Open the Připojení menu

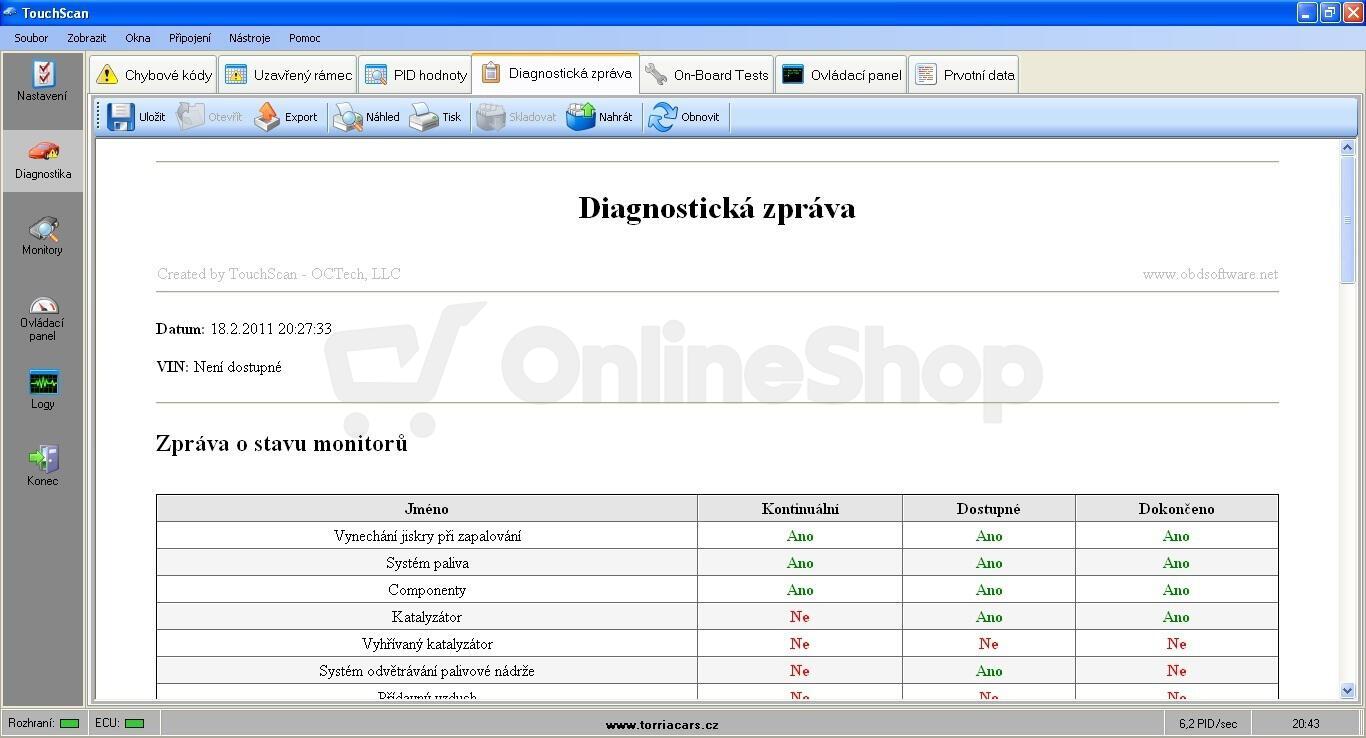tap(190, 38)
